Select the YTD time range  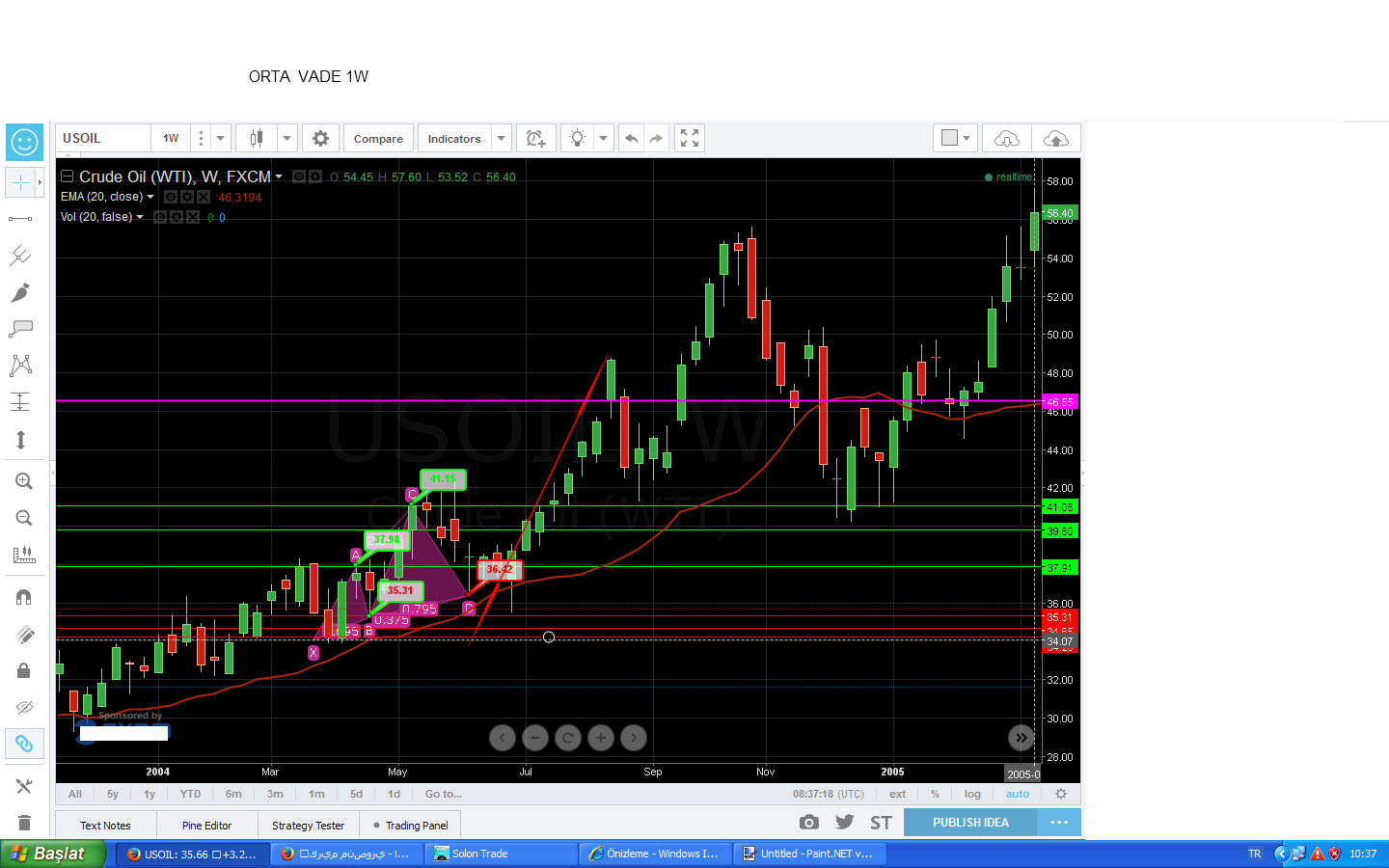[x=191, y=794]
